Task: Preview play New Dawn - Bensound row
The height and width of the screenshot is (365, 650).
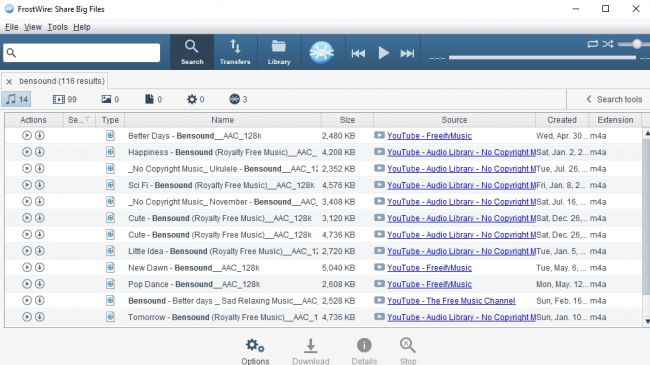Action: pos(27,267)
